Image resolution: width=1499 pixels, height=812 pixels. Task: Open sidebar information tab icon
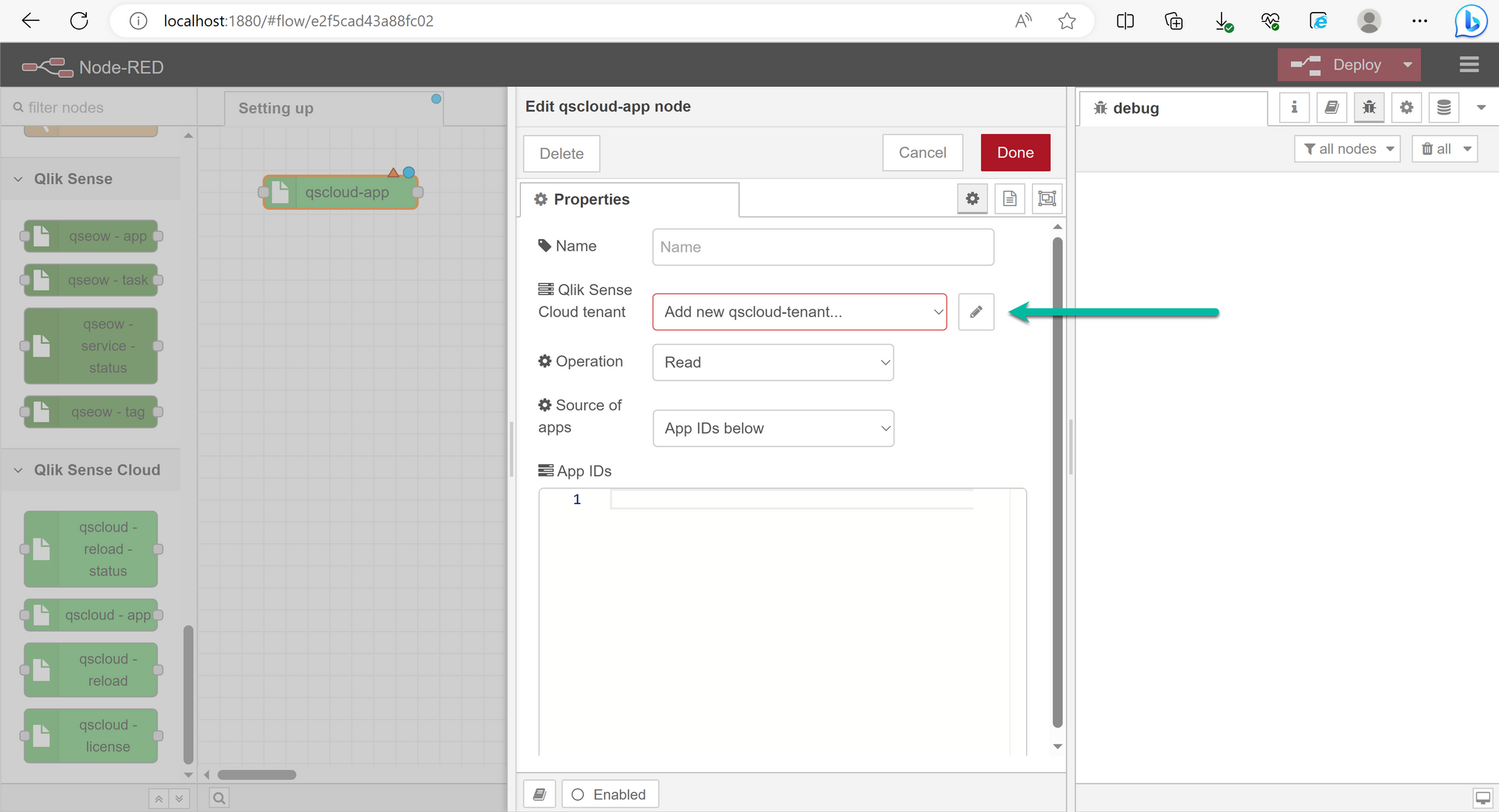(x=1294, y=108)
